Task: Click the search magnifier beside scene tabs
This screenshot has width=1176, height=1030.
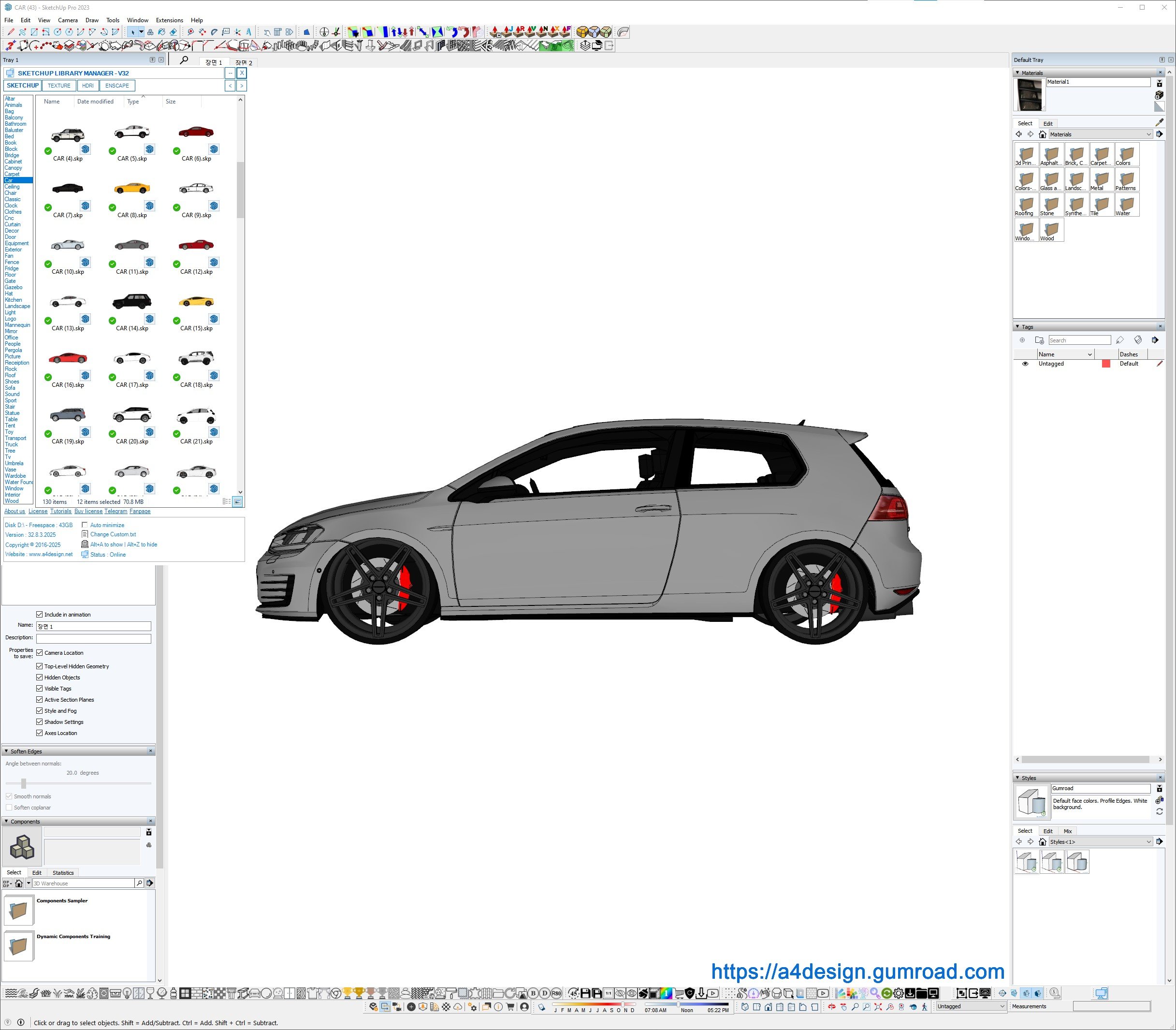Action: [184, 60]
